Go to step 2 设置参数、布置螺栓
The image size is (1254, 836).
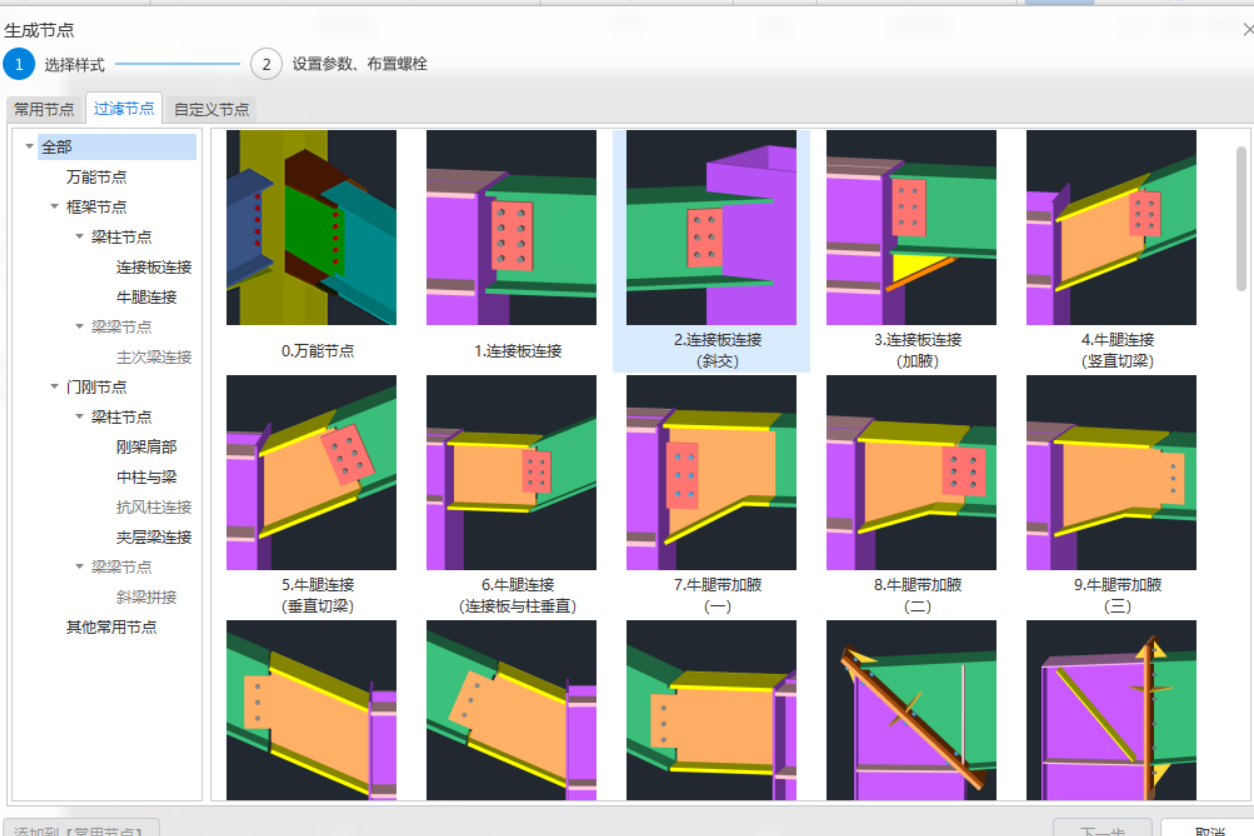click(x=340, y=64)
